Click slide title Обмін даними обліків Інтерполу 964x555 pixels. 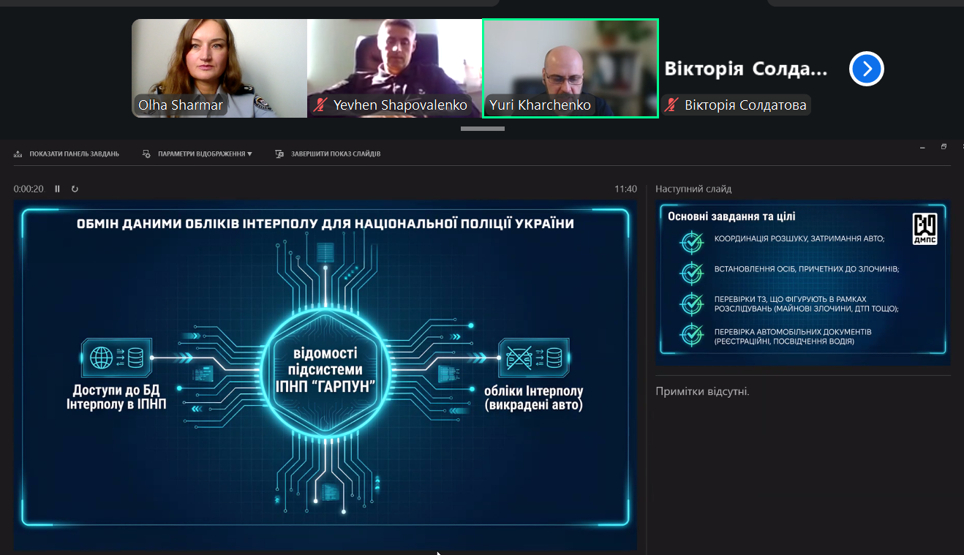(325, 224)
